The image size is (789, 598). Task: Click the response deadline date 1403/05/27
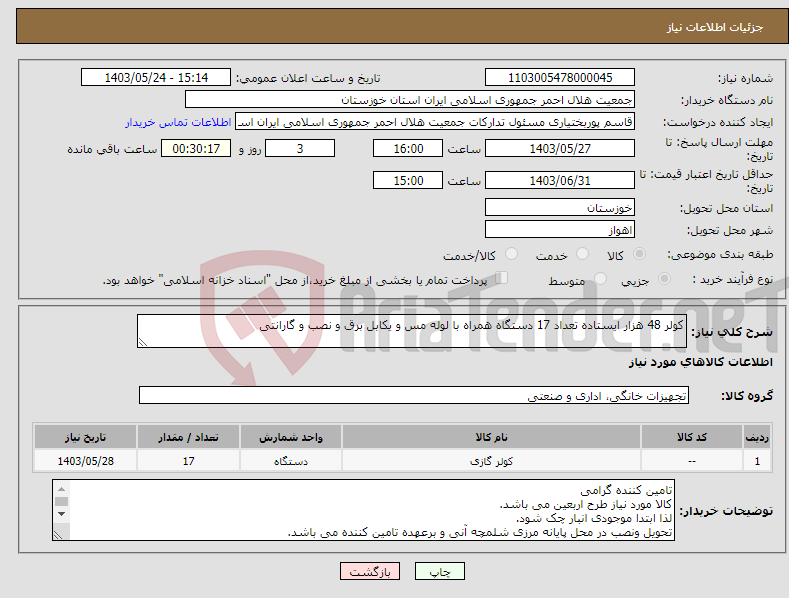pyautogui.click(x=560, y=148)
